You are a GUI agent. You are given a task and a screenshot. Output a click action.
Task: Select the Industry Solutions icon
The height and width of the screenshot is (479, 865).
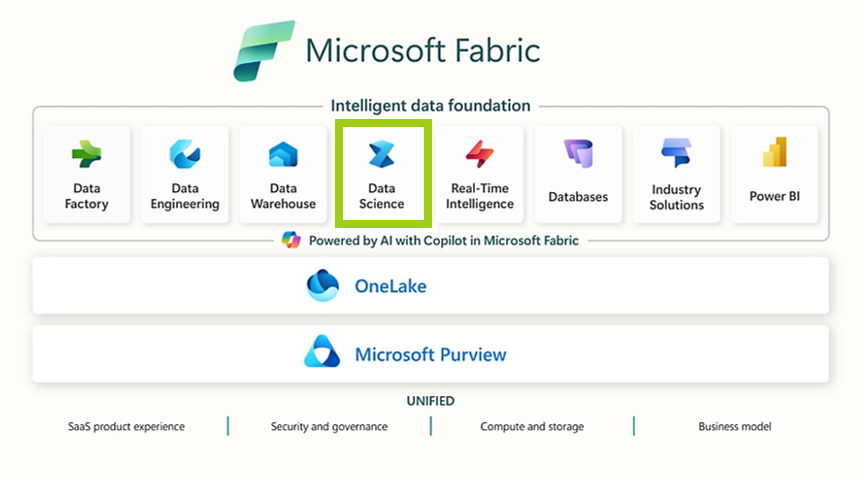(x=676, y=155)
